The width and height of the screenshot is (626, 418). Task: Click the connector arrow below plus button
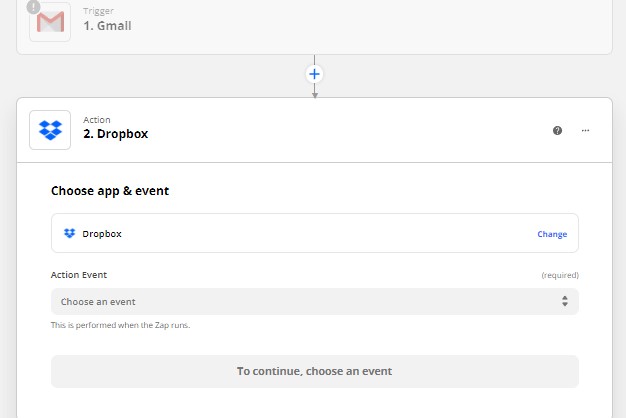(315, 92)
